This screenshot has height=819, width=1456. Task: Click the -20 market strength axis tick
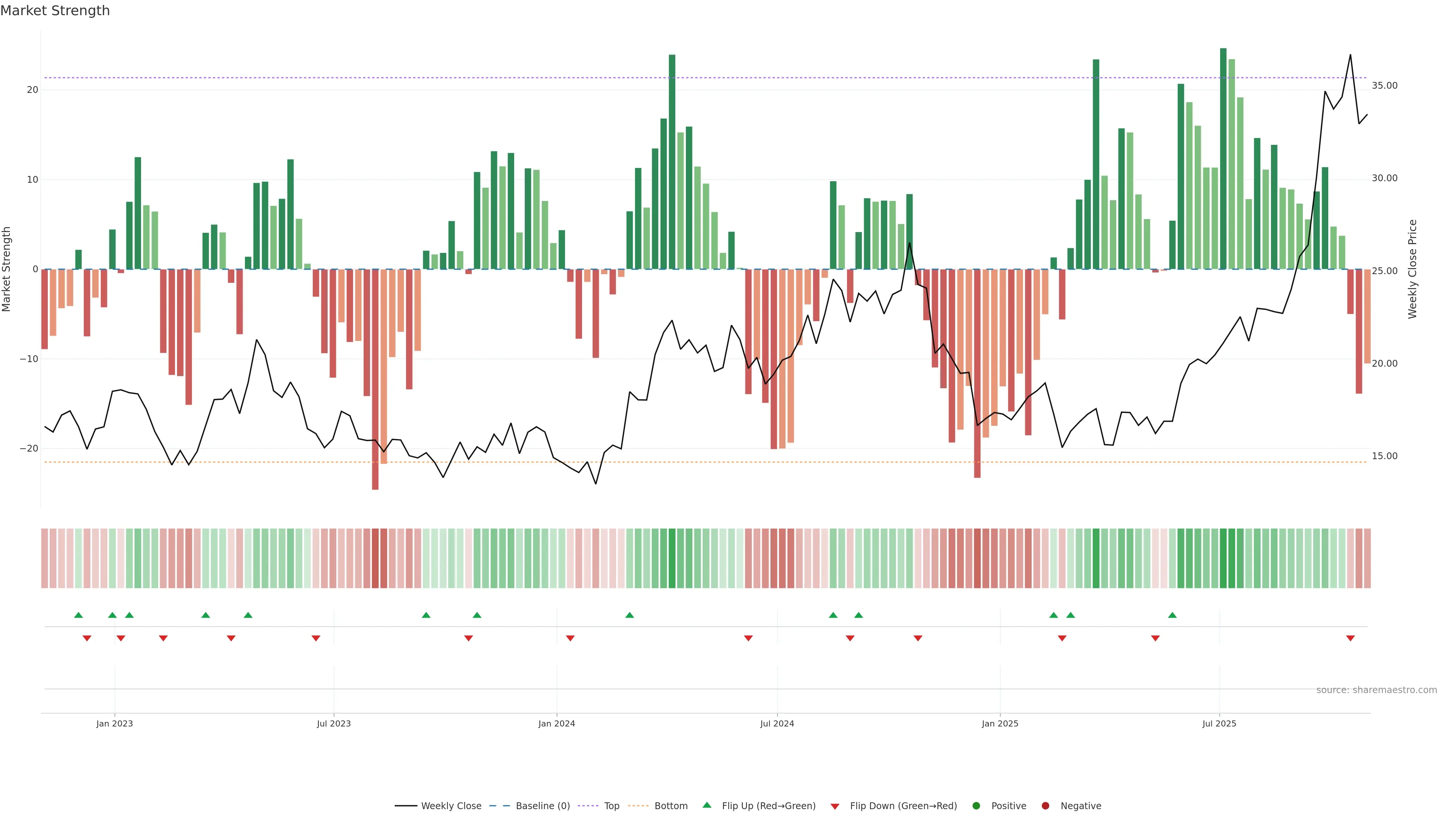click(29, 448)
